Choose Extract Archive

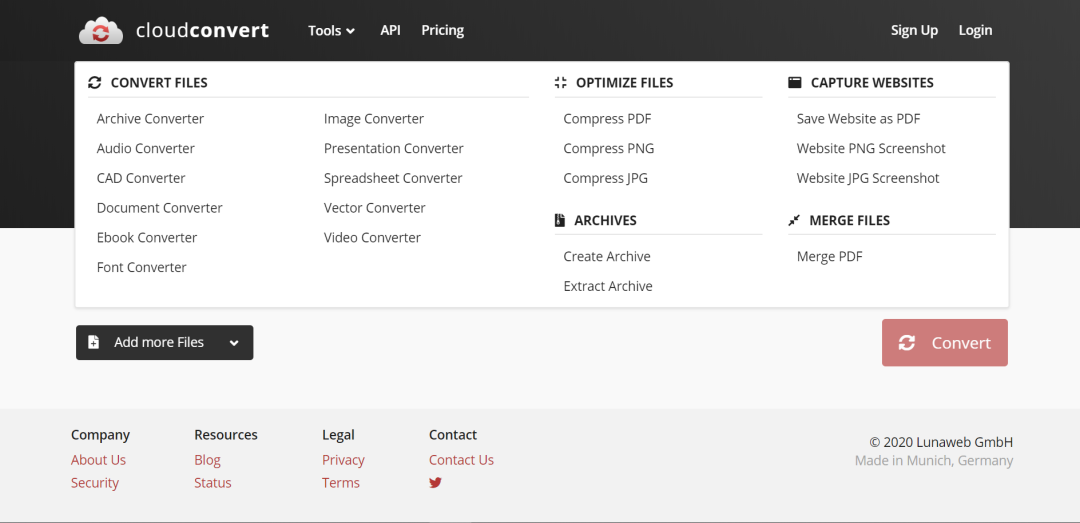(608, 286)
